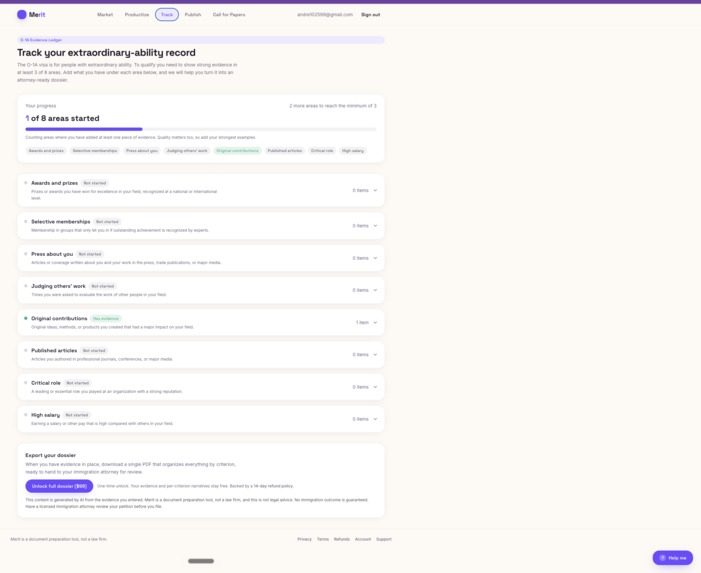
Task: Expand the Published articles chevron
Action: click(x=375, y=354)
